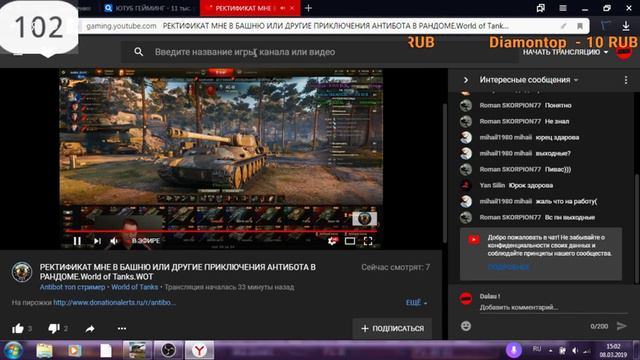Open YouTube avatar in chat notice
Image resolution: width=640 pixels, height=360 pixels.
(x=474, y=240)
